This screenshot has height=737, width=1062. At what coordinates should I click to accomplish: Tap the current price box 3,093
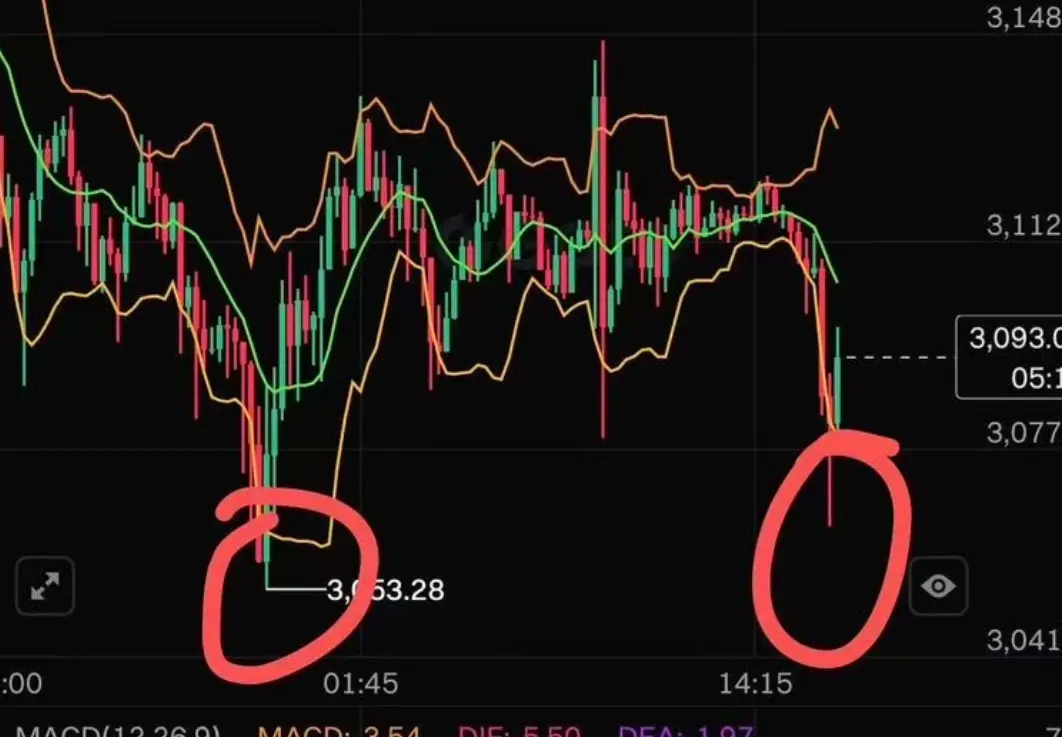(1009, 357)
